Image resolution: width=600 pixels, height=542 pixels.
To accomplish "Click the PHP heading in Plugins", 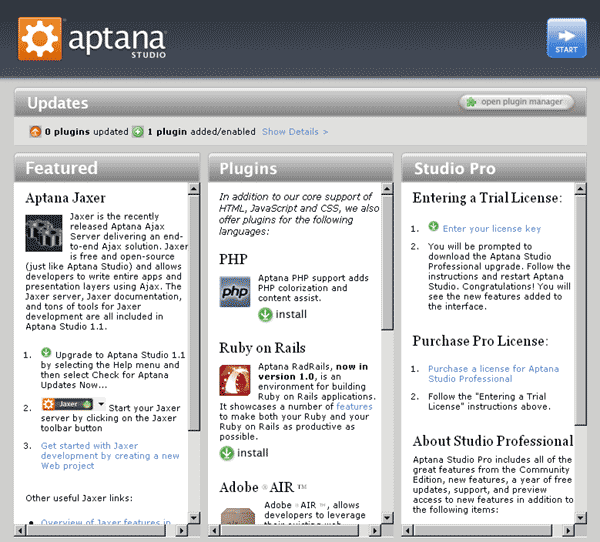I will click(233, 259).
